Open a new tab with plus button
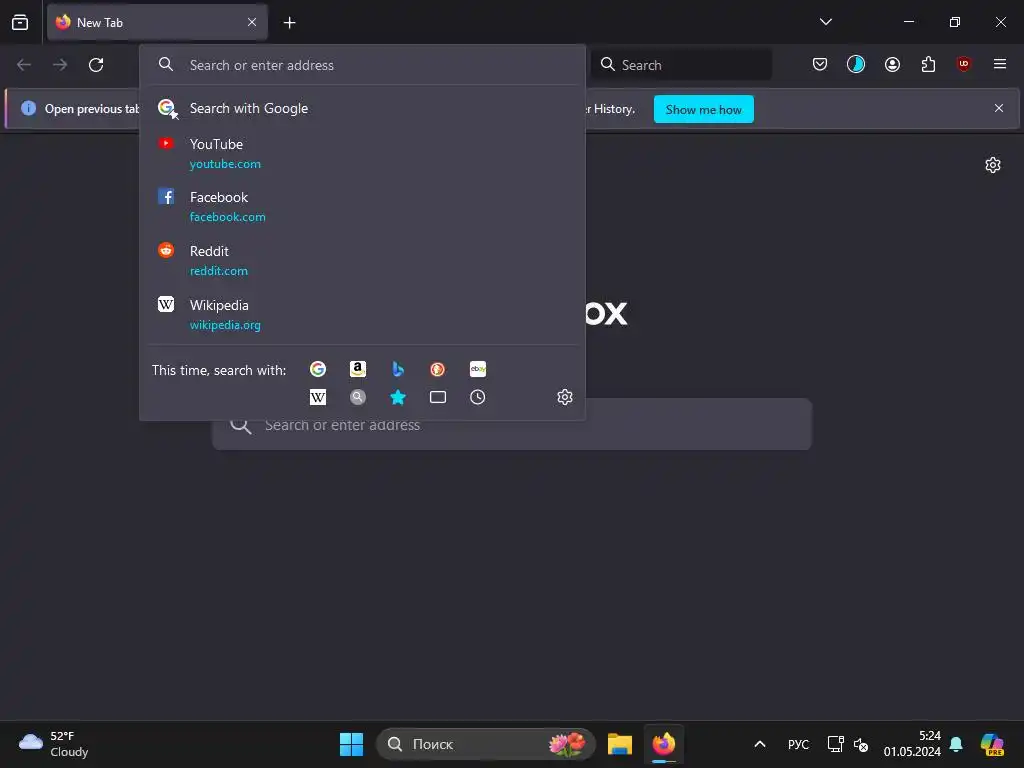 point(289,23)
